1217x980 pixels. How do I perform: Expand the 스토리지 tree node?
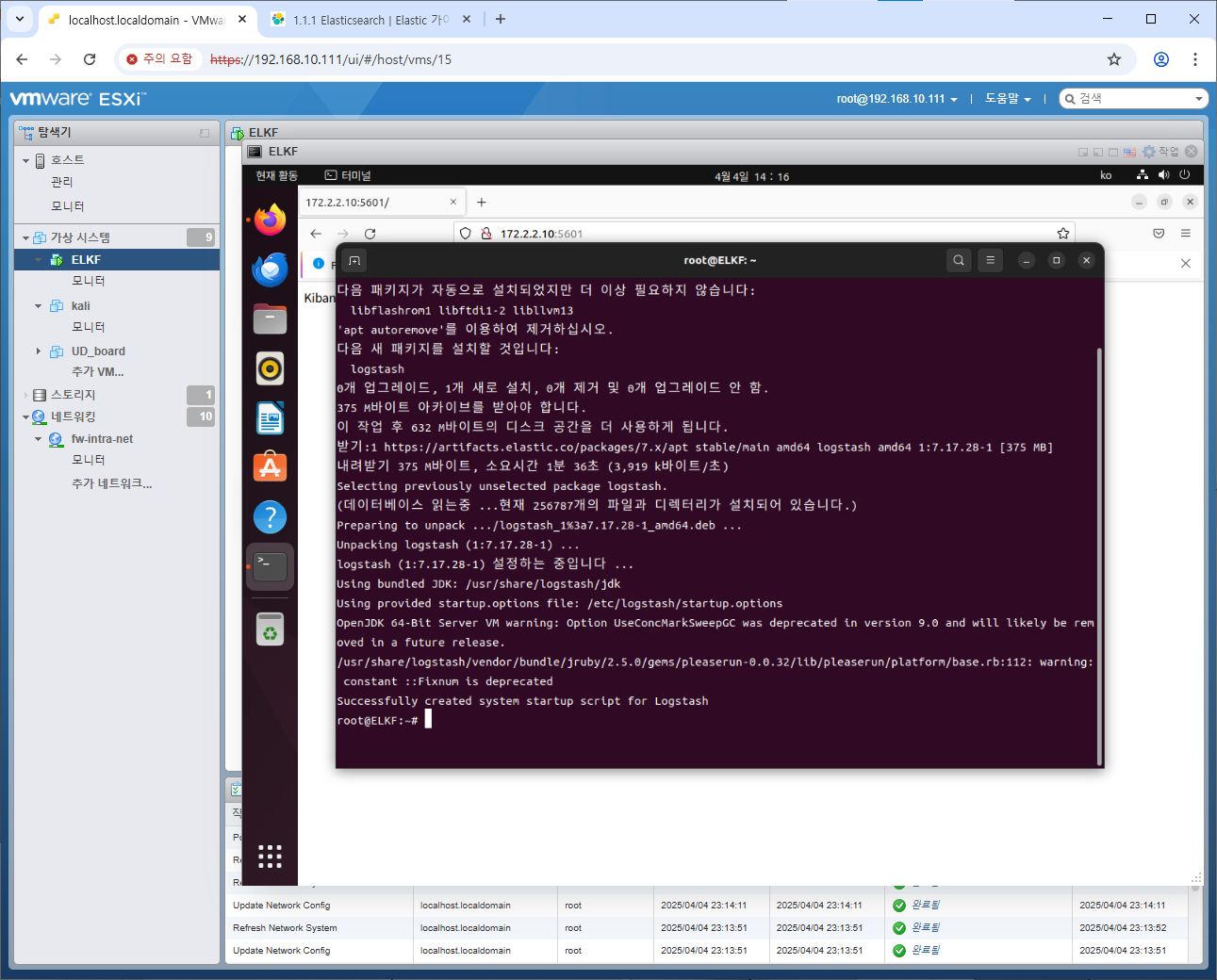[x=26, y=396]
